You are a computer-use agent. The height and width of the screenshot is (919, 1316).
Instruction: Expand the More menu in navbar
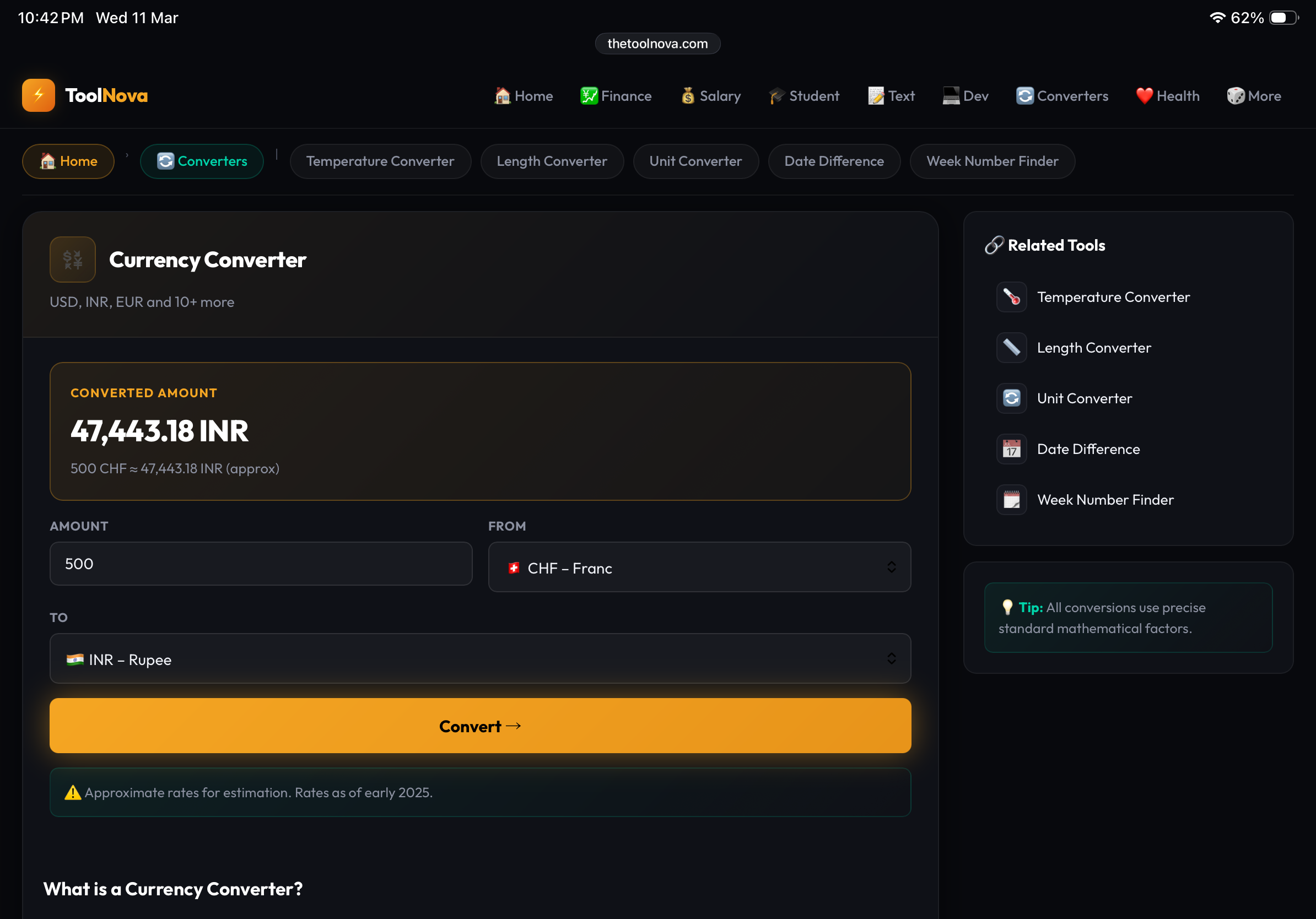1254,96
